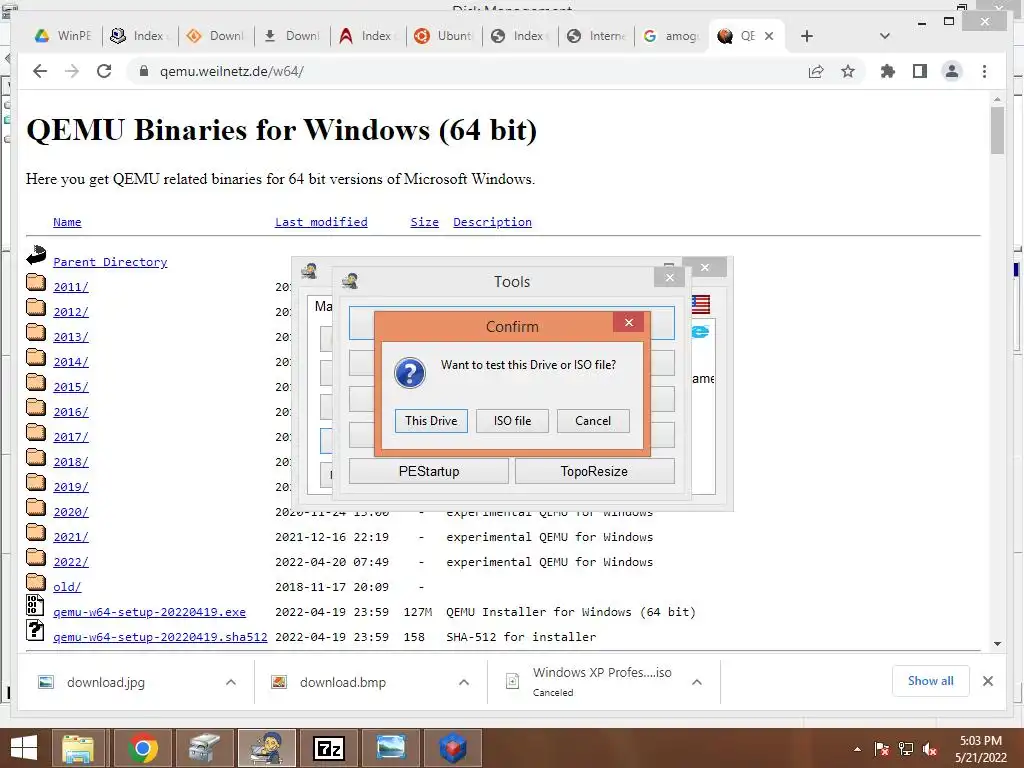Click the Parent Directory back-arrow icon
Image resolution: width=1024 pixels, height=768 pixels.
tap(36, 255)
